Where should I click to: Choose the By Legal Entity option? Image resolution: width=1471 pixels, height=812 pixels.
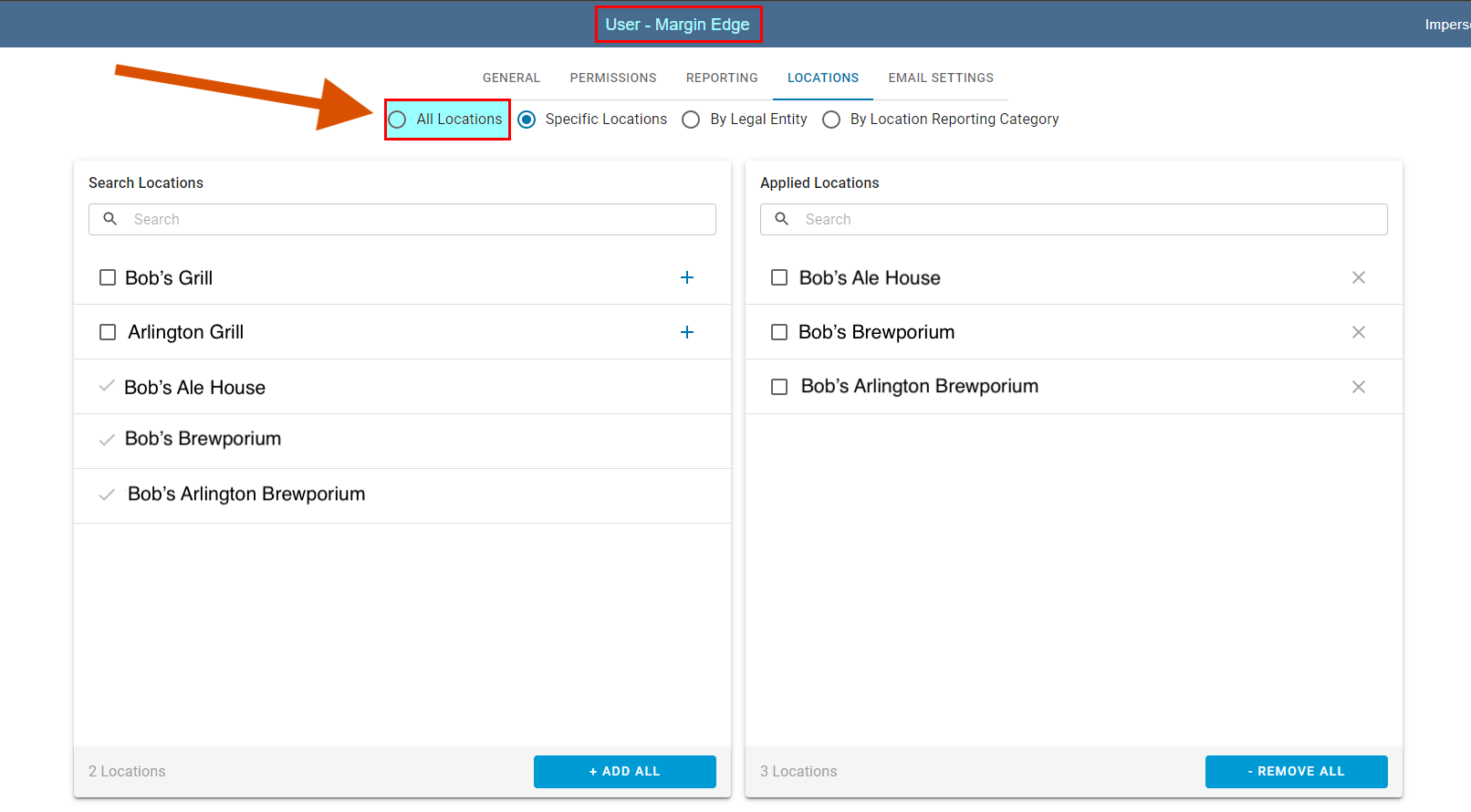(692, 120)
